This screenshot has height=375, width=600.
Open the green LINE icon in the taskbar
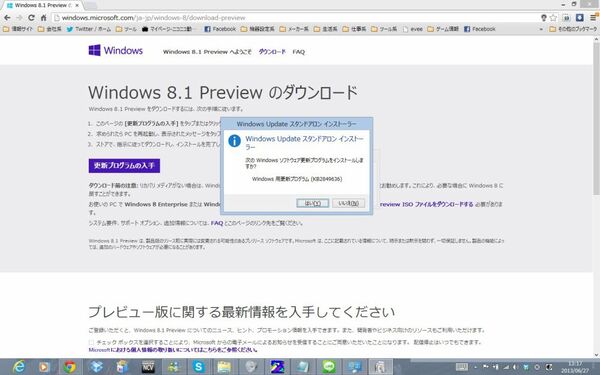point(329,367)
